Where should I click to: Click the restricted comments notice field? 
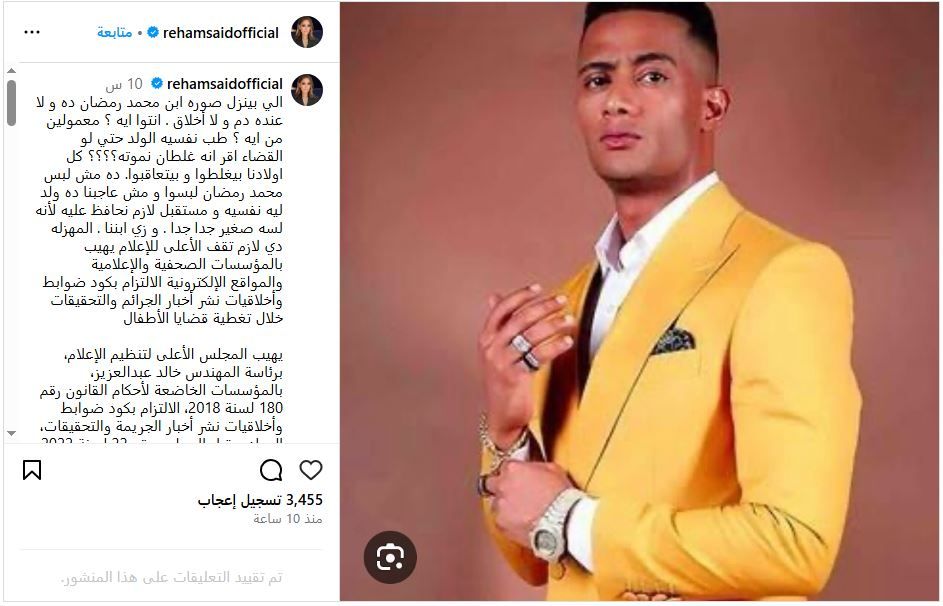[x=171, y=578]
